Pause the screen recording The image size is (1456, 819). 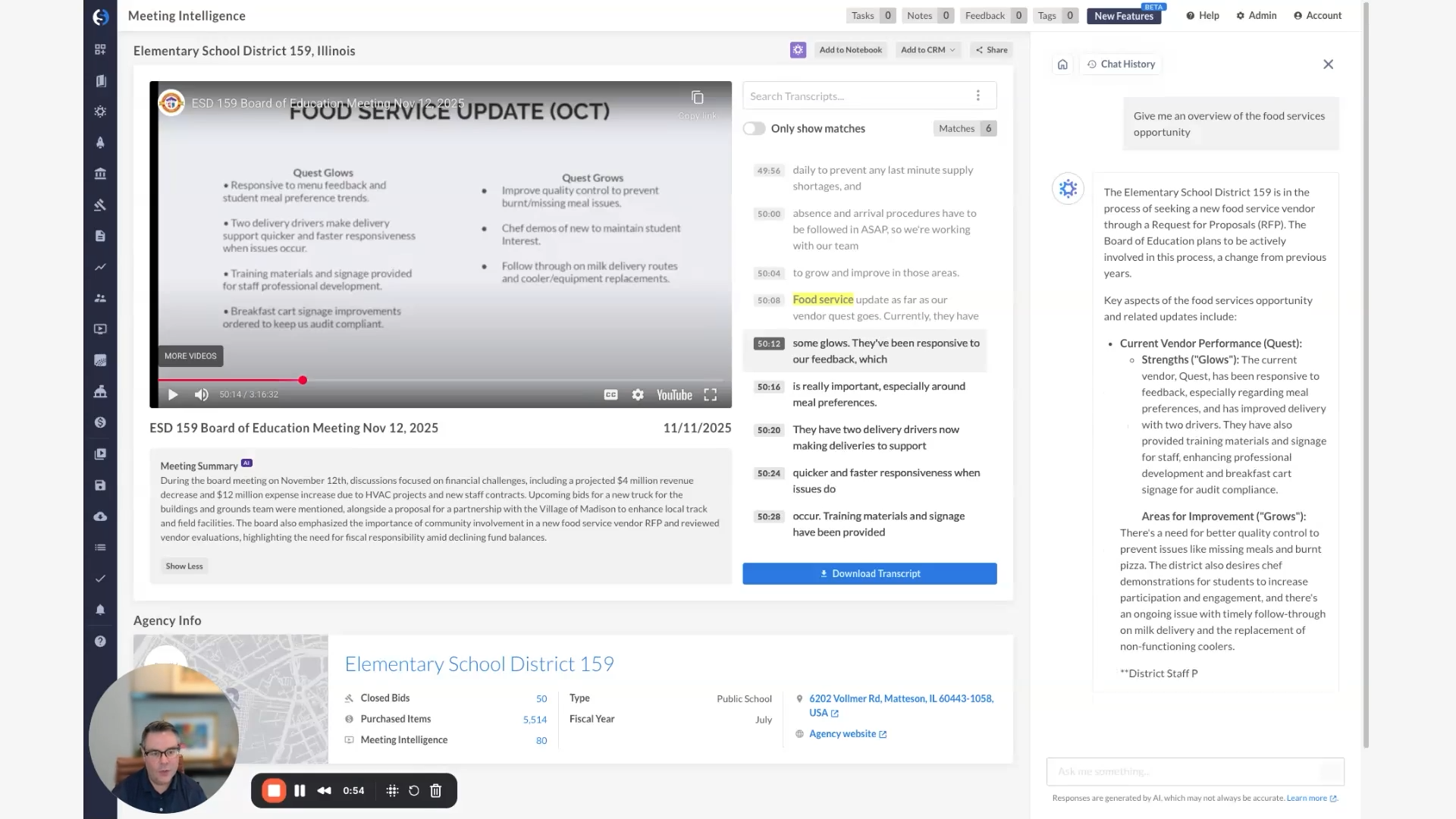point(300,791)
